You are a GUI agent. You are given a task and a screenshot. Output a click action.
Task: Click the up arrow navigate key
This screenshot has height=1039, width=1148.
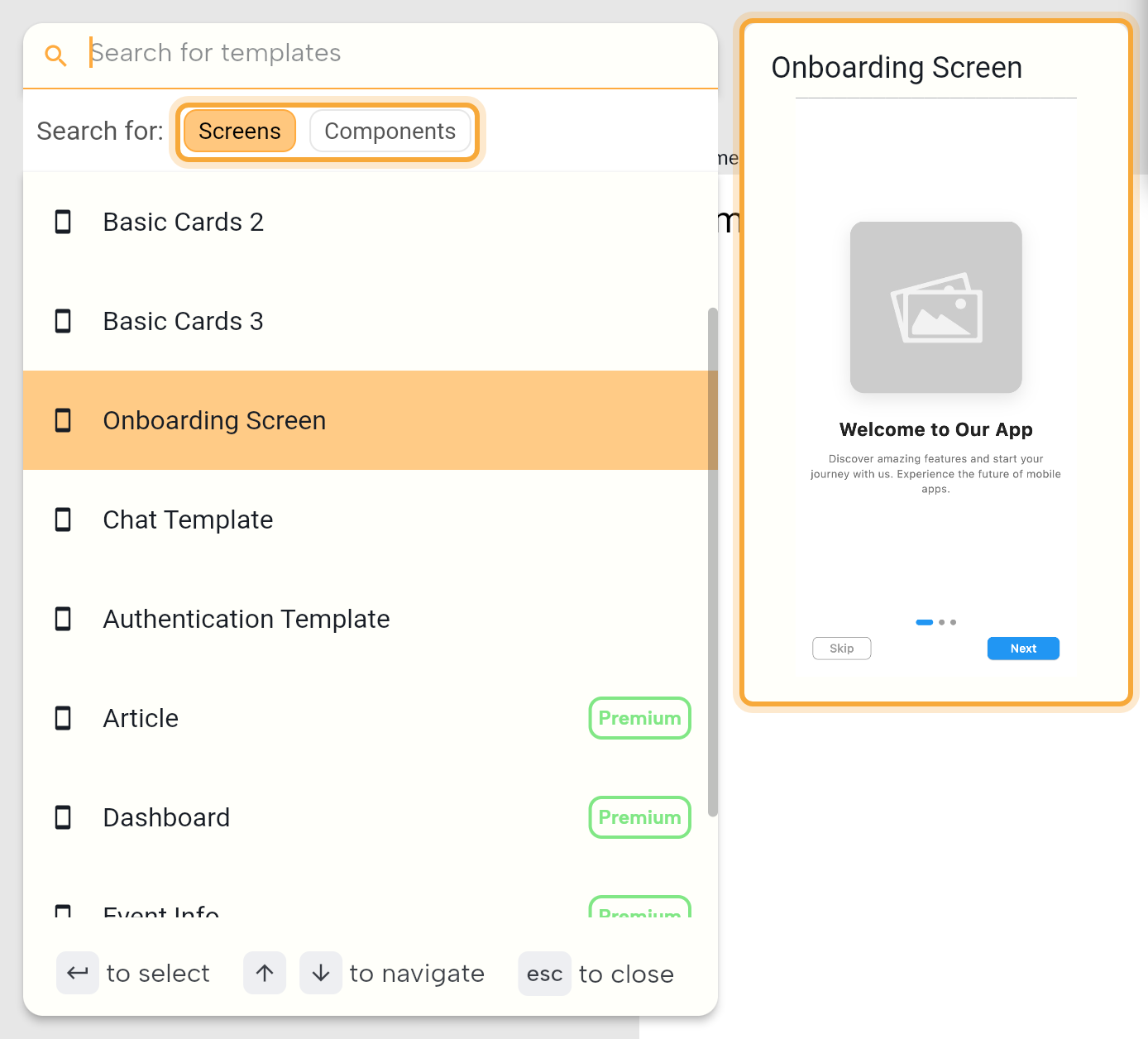click(265, 973)
